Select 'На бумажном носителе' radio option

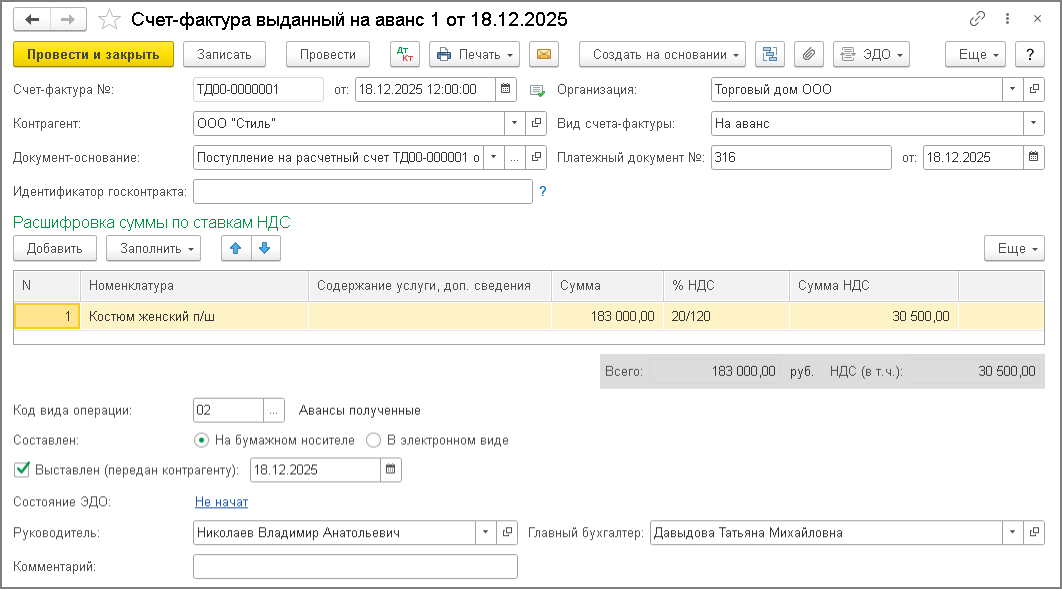point(202,440)
